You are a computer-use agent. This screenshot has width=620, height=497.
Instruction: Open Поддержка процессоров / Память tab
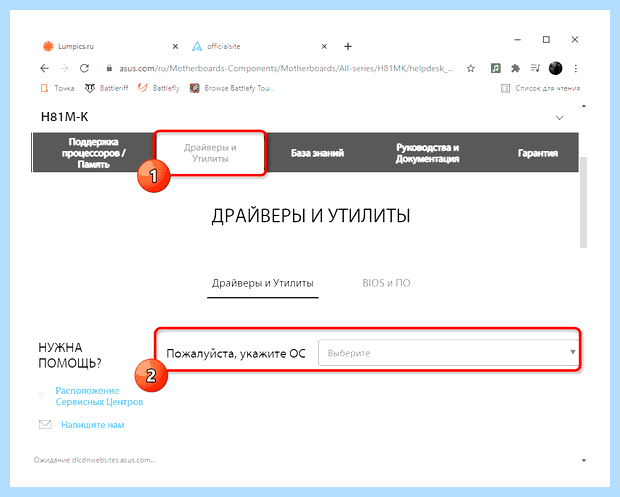tap(93, 153)
